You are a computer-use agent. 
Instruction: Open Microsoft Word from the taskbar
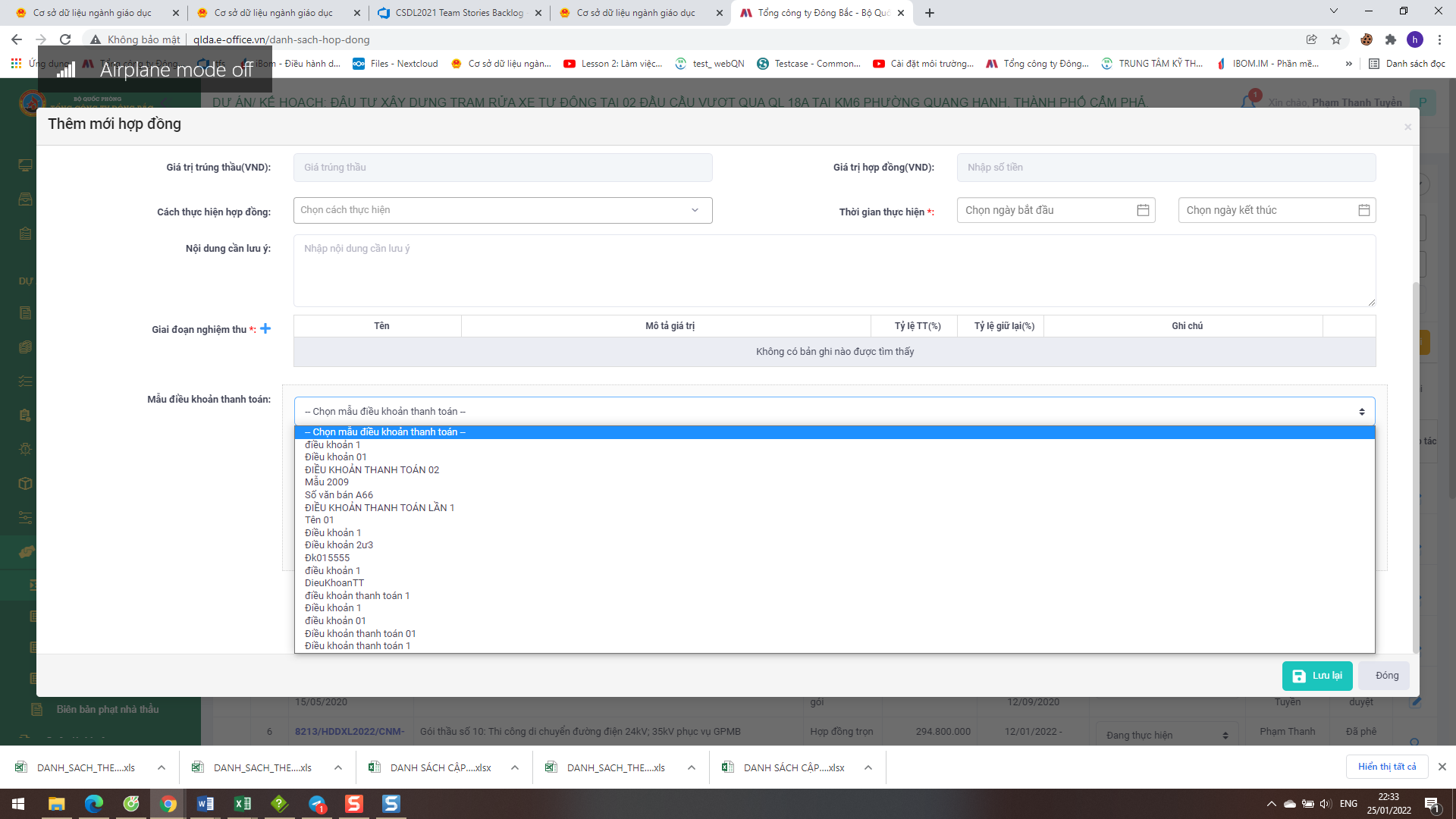click(x=205, y=804)
